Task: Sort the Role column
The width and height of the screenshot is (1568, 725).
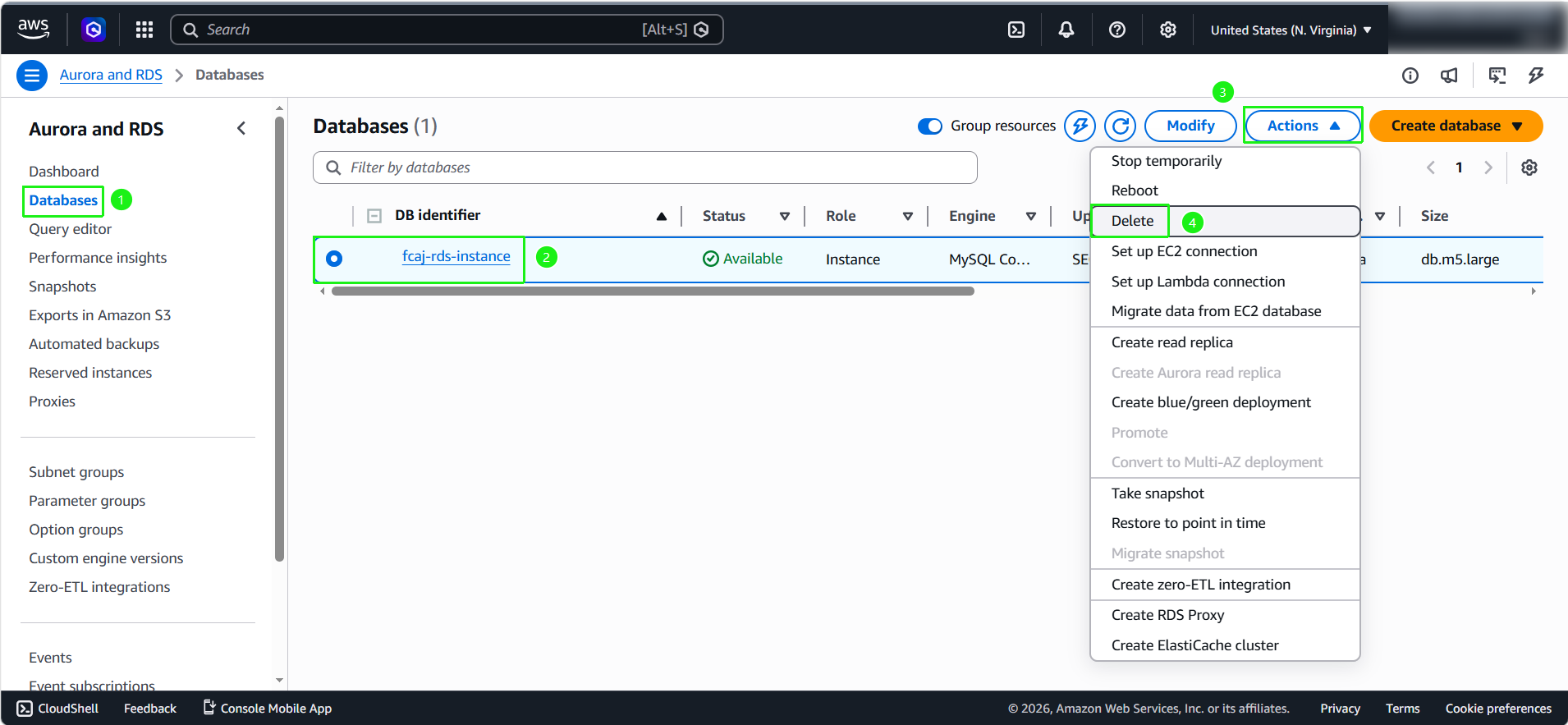Action: tap(908, 216)
